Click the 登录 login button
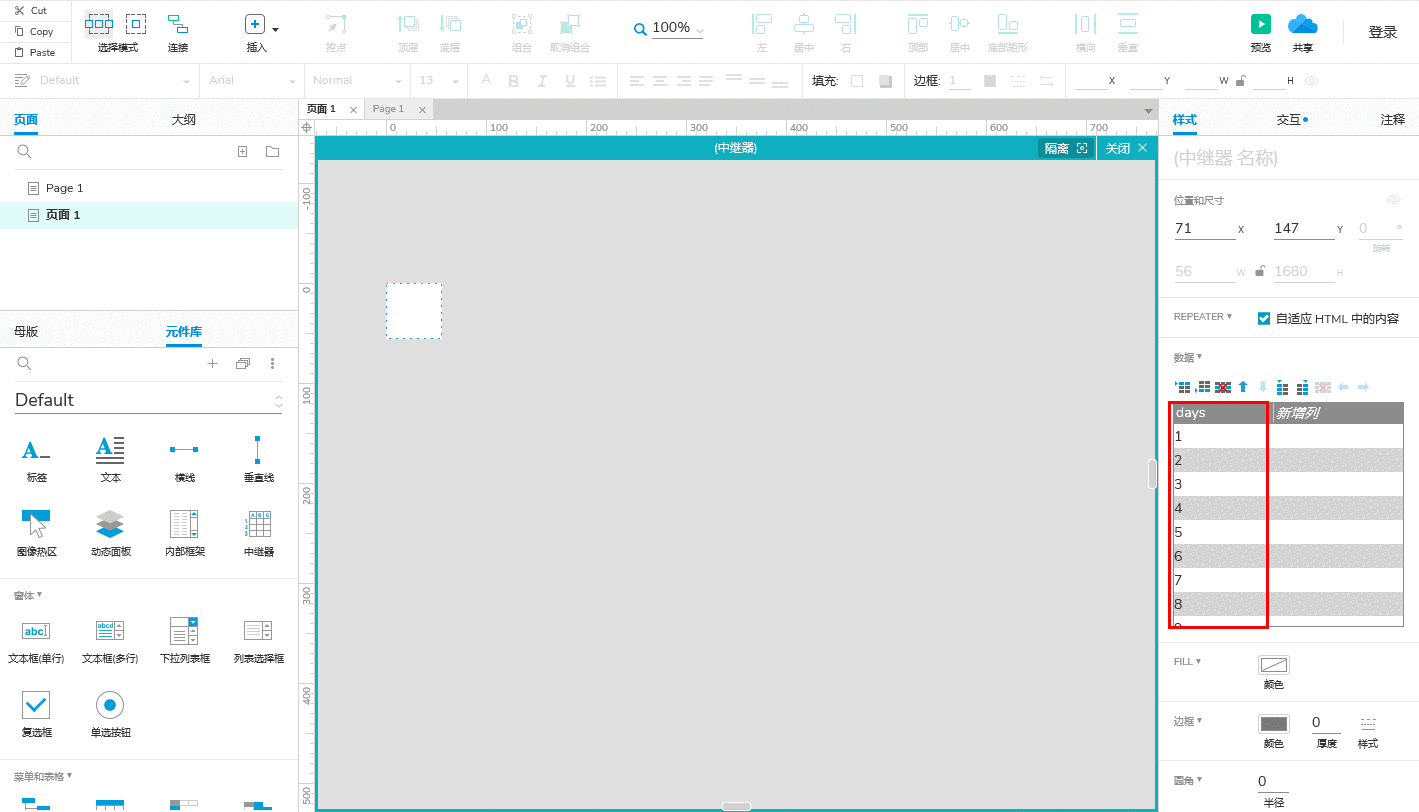The width and height of the screenshot is (1419, 812). coord(1383,32)
